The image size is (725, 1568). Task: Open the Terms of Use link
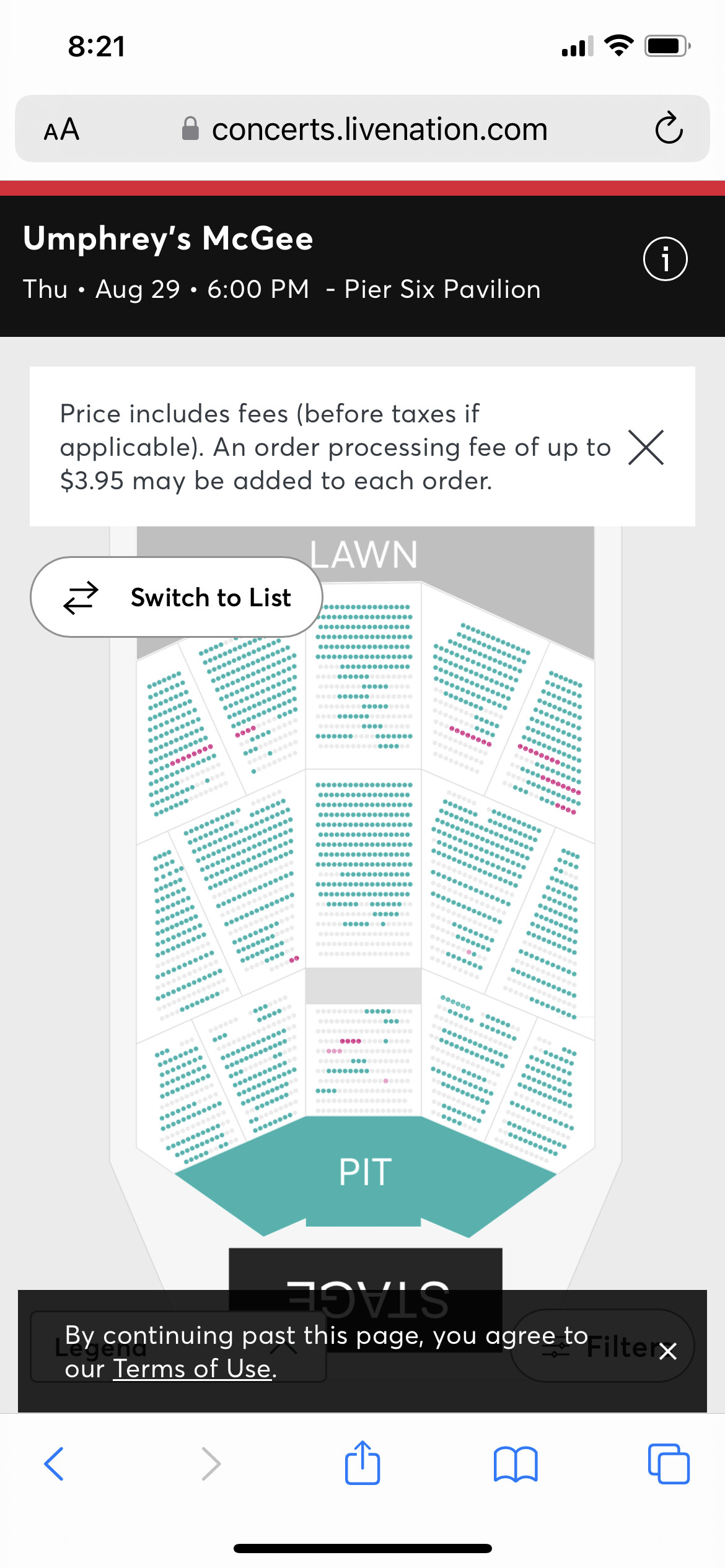click(193, 1369)
